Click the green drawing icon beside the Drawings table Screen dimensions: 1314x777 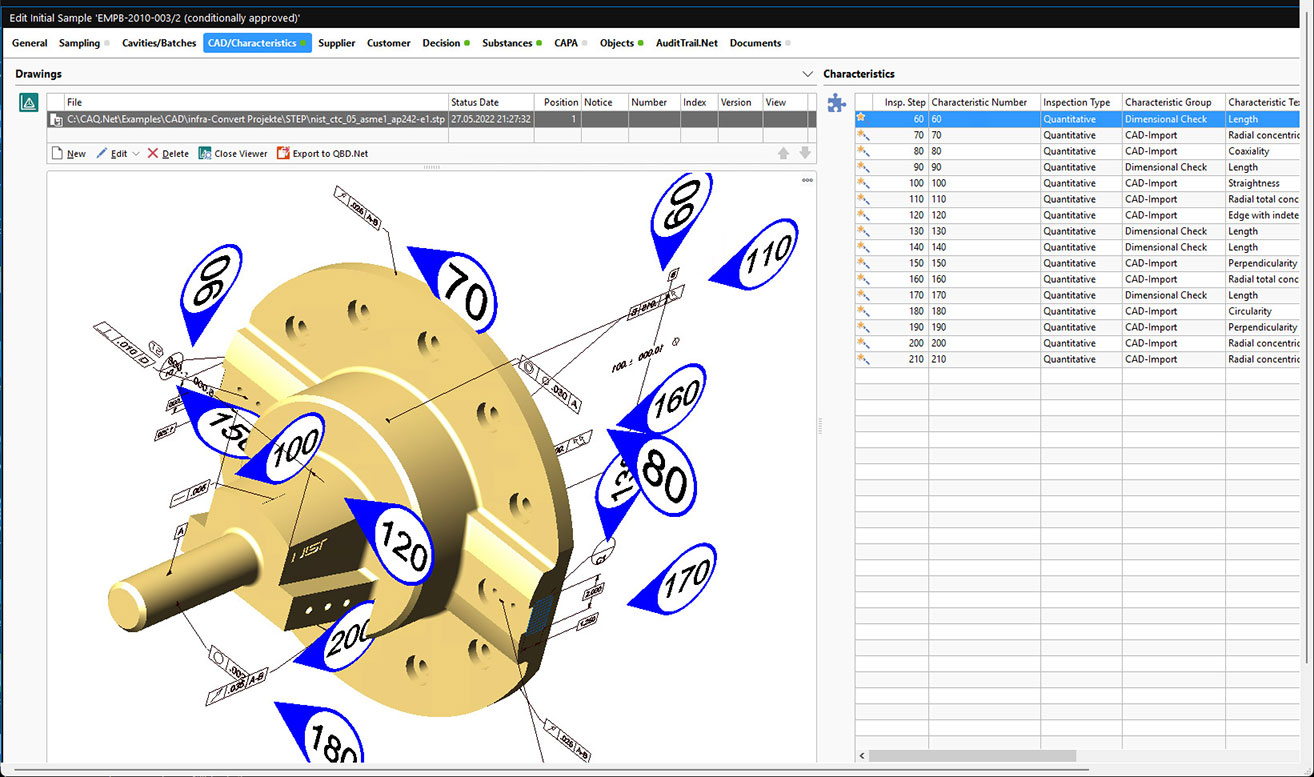[x=29, y=103]
